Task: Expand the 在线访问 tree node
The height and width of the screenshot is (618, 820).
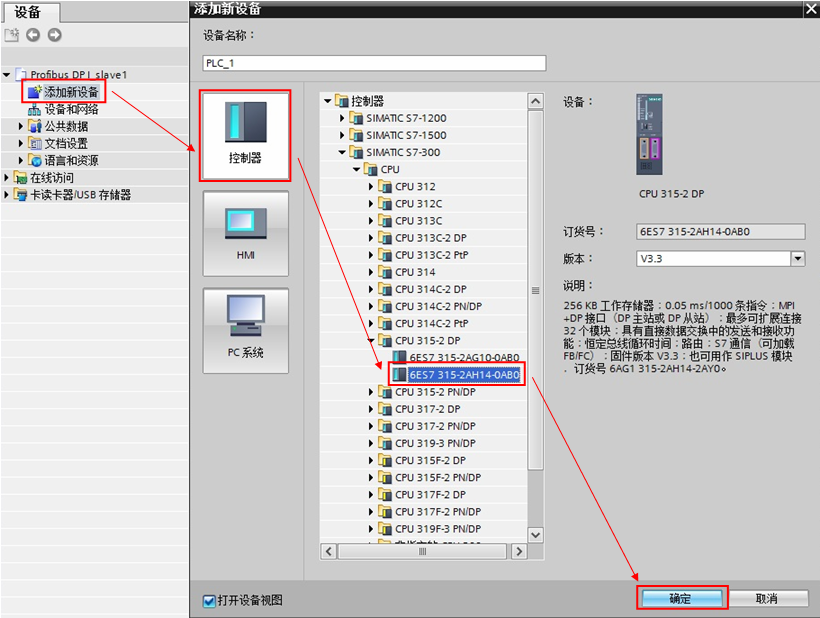Action: pyautogui.click(x=6, y=178)
